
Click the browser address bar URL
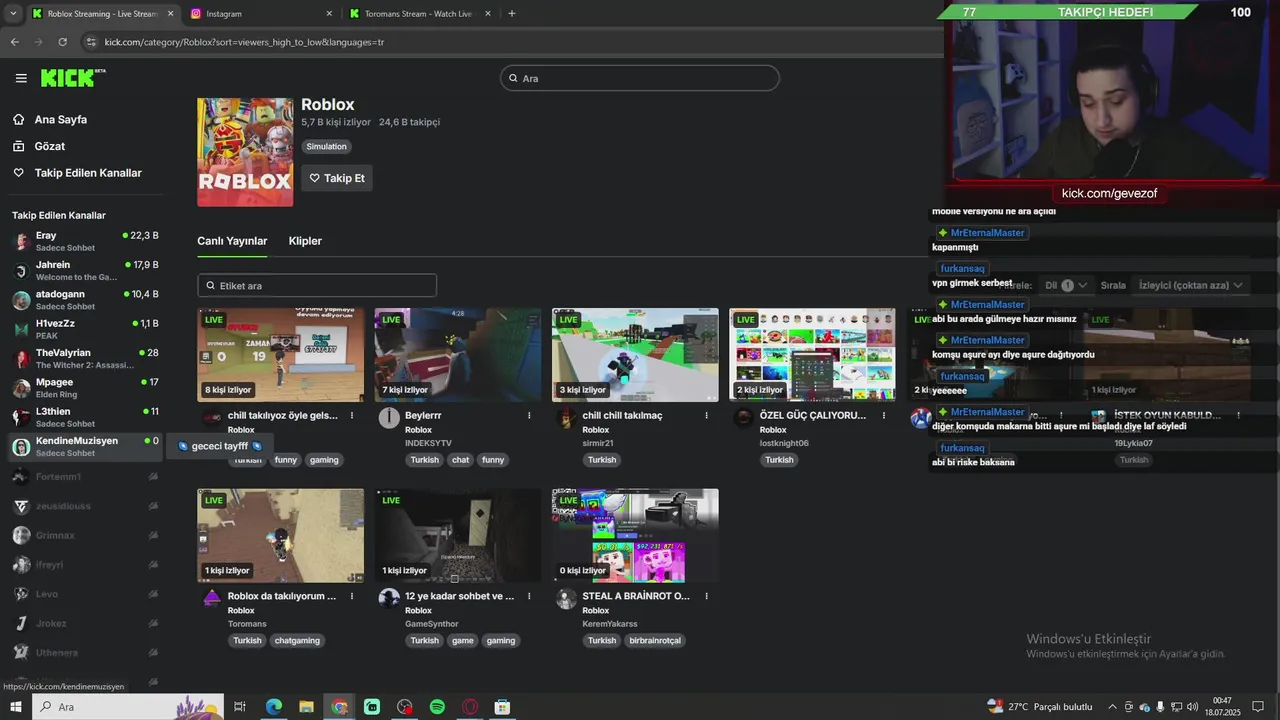pos(244,42)
